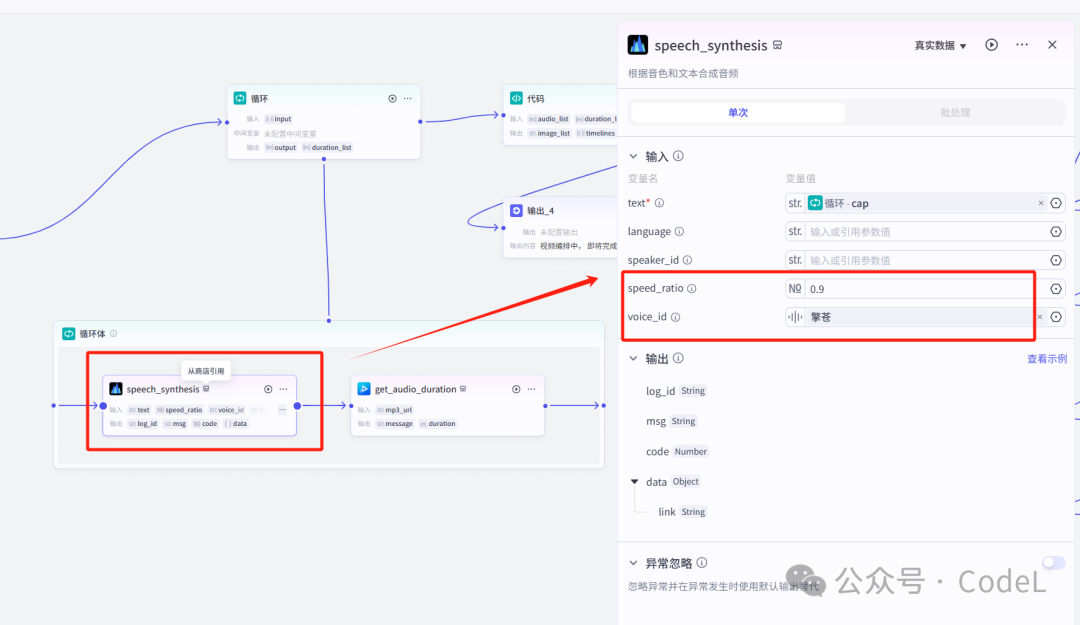Run the speech_synthesis node from panel header

[x=991, y=45]
